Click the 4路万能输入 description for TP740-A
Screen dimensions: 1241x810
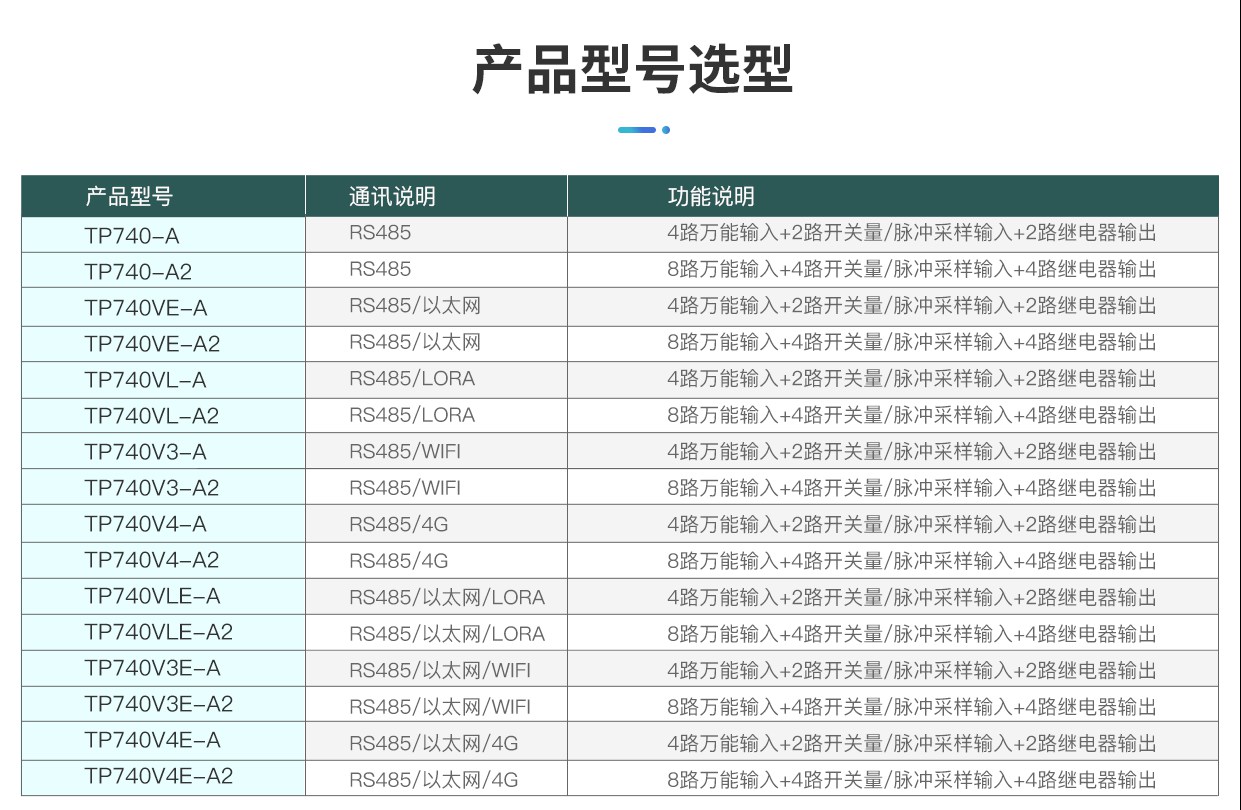click(x=912, y=233)
